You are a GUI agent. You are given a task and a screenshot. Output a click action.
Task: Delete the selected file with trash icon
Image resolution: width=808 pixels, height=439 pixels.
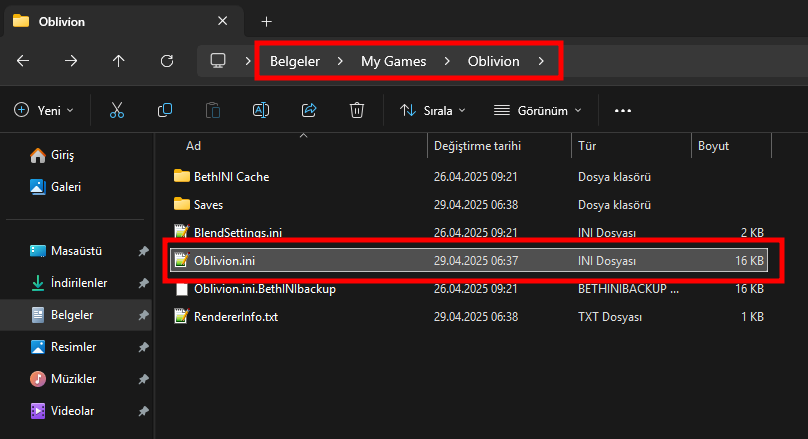point(357,110)
